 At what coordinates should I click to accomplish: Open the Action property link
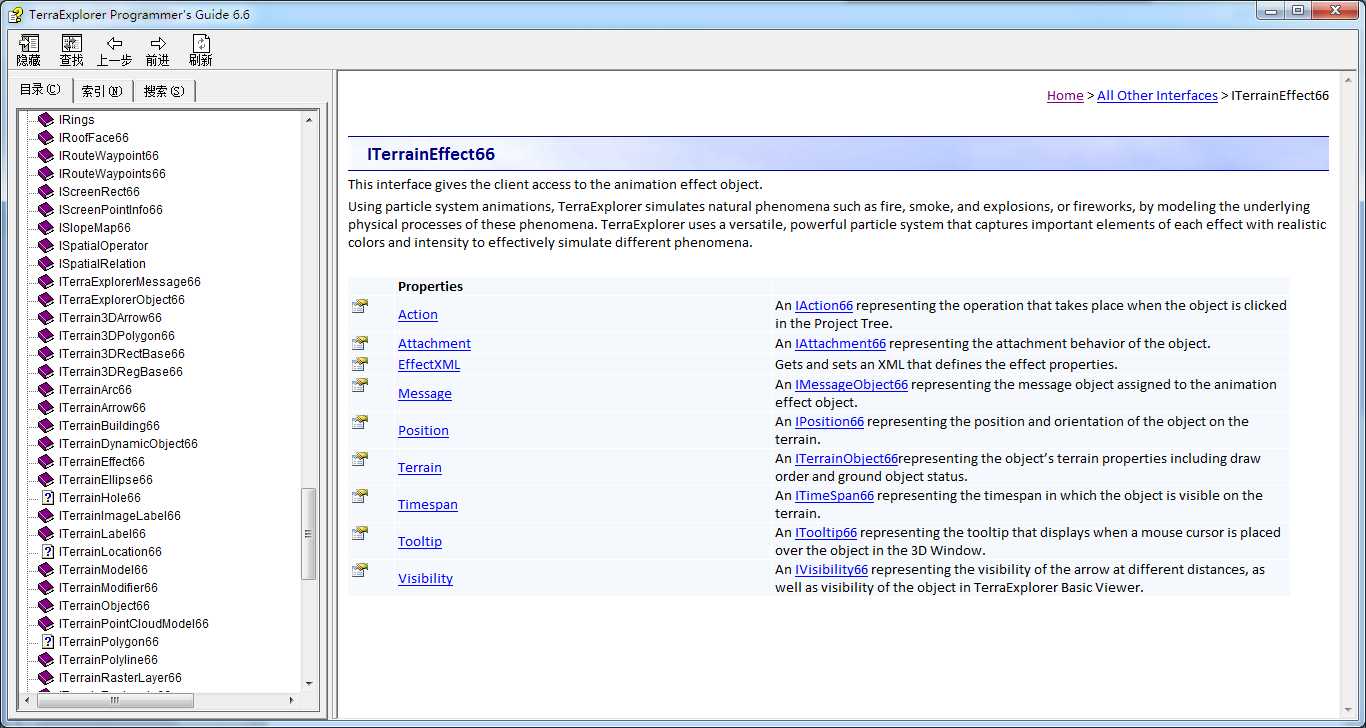click(418, 314)
